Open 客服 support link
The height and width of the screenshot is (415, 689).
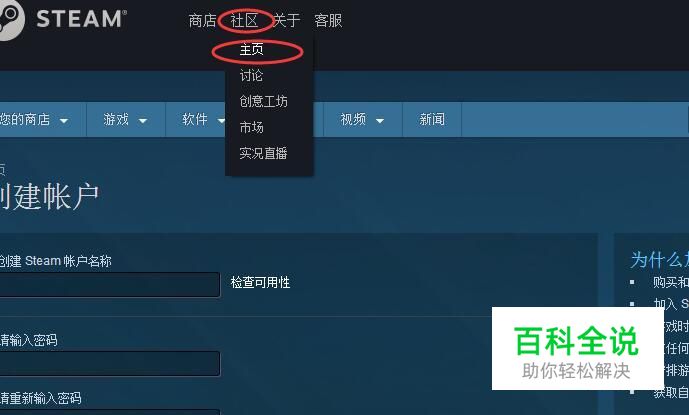click(x=328, y=20)
